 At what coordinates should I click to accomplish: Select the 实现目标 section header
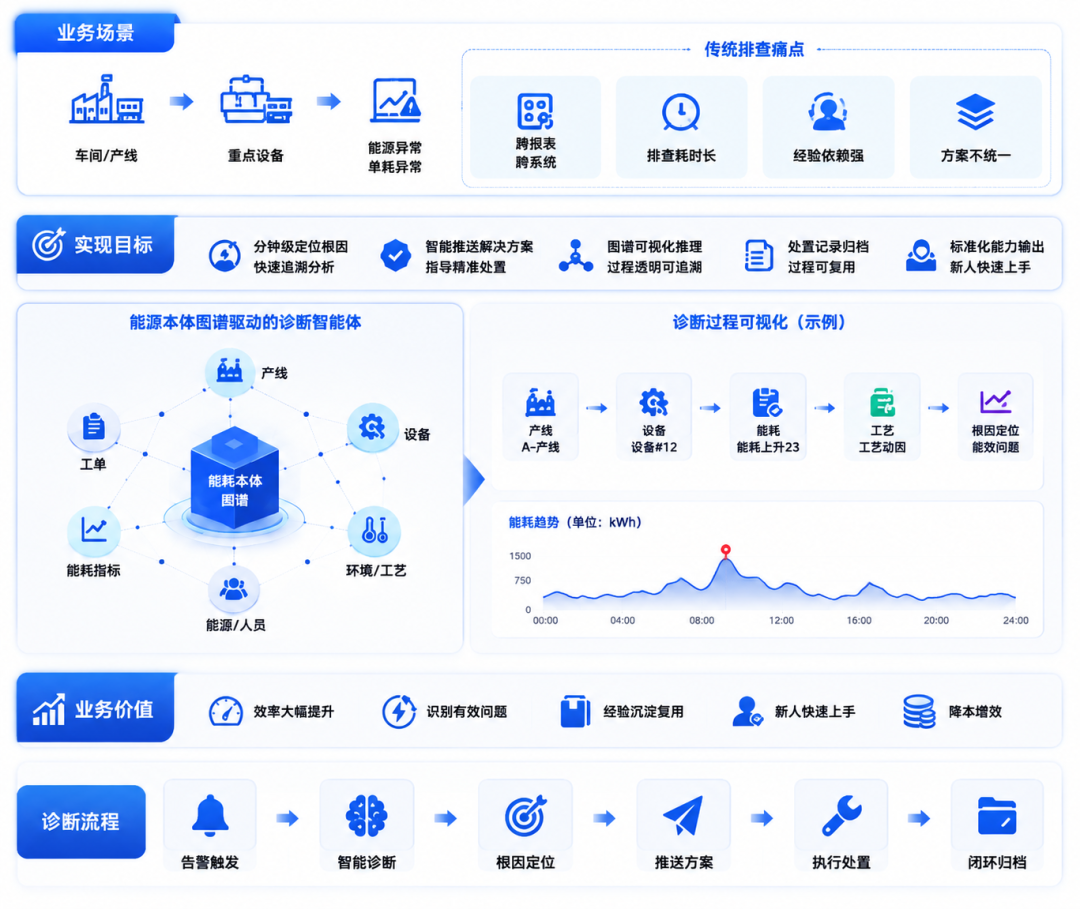pyautogui.click(x=95, y=244)
